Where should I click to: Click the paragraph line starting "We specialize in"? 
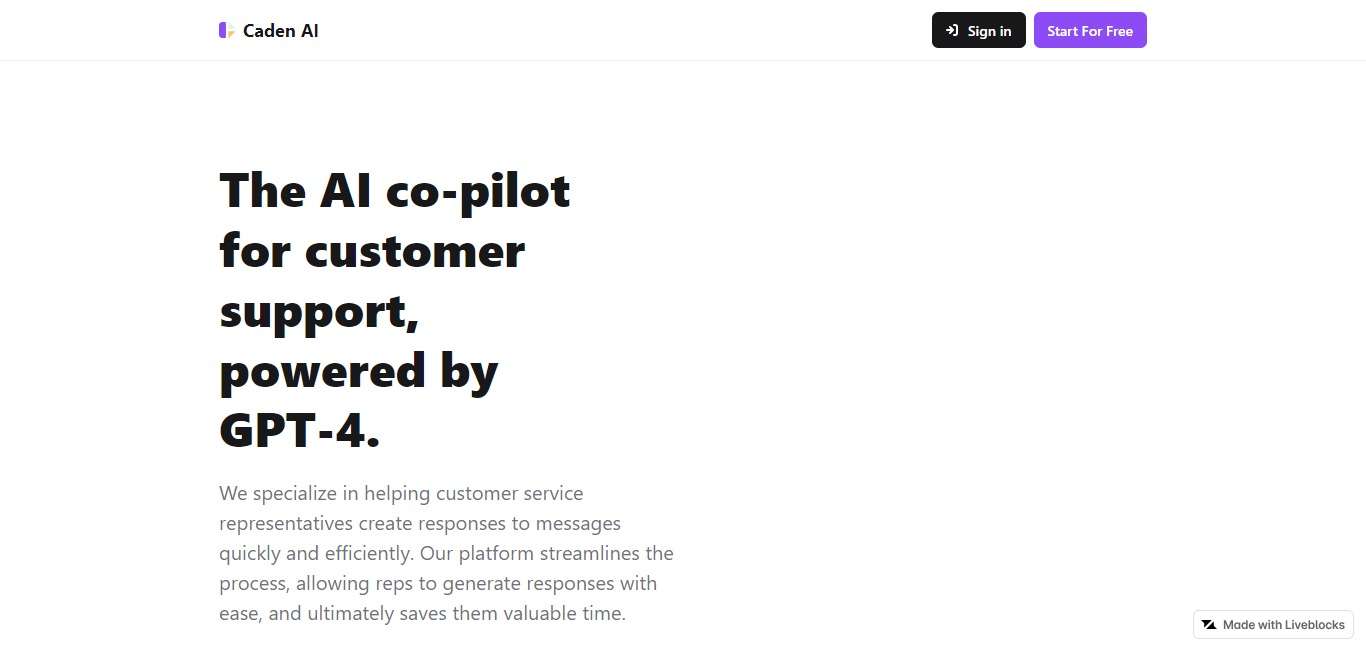(401, 493)
